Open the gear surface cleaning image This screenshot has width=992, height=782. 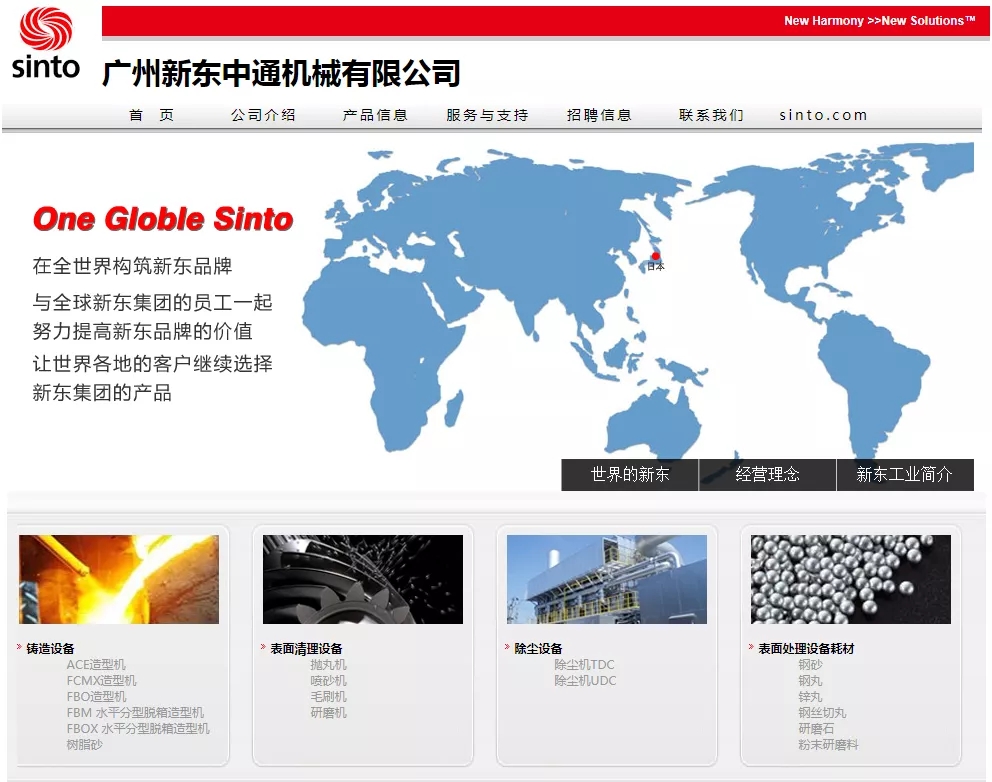pyautogui.click(x=363, y=579)
